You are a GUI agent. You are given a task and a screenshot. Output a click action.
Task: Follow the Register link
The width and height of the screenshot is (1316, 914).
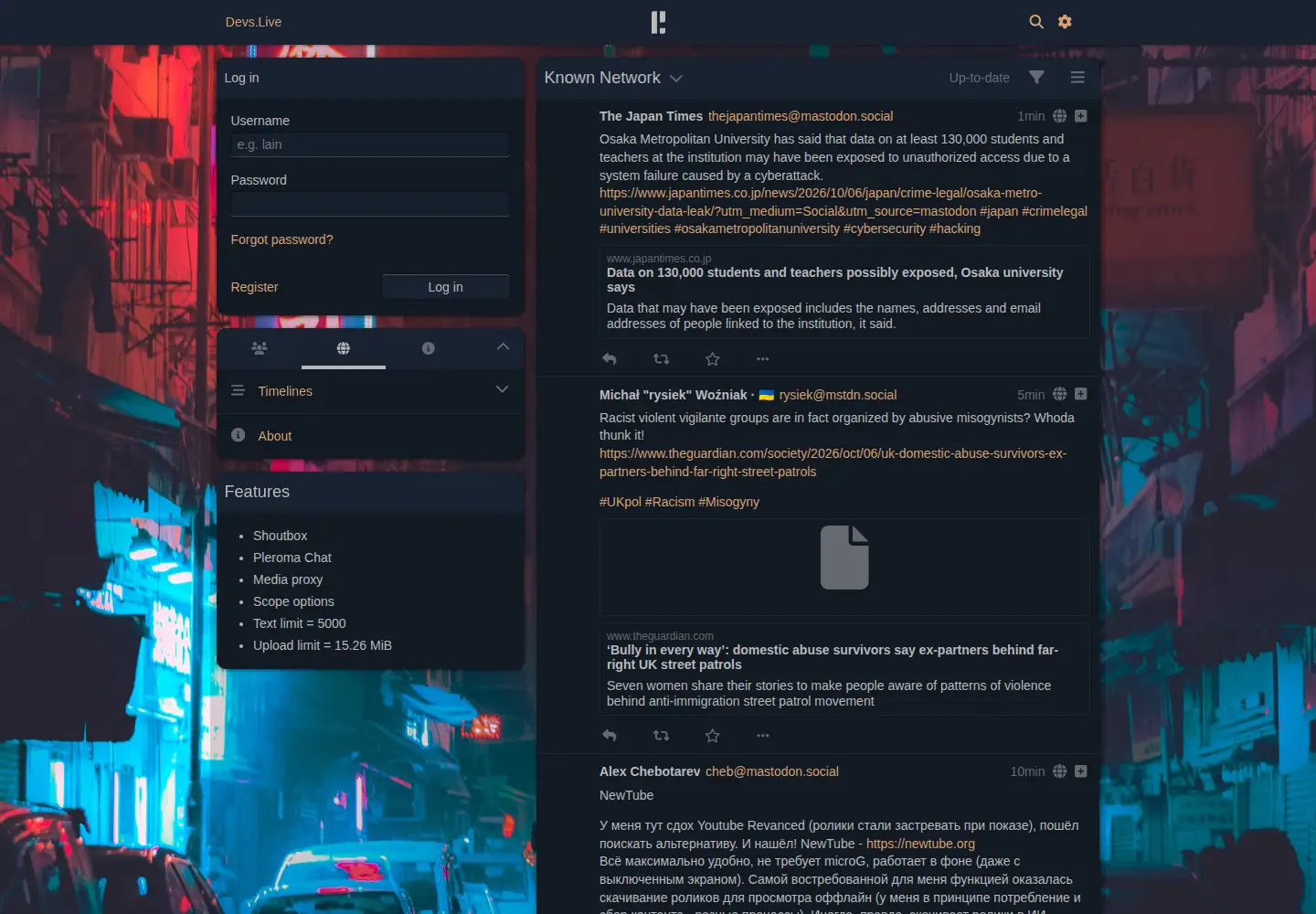pyautogui.click(x=254, y=287)
